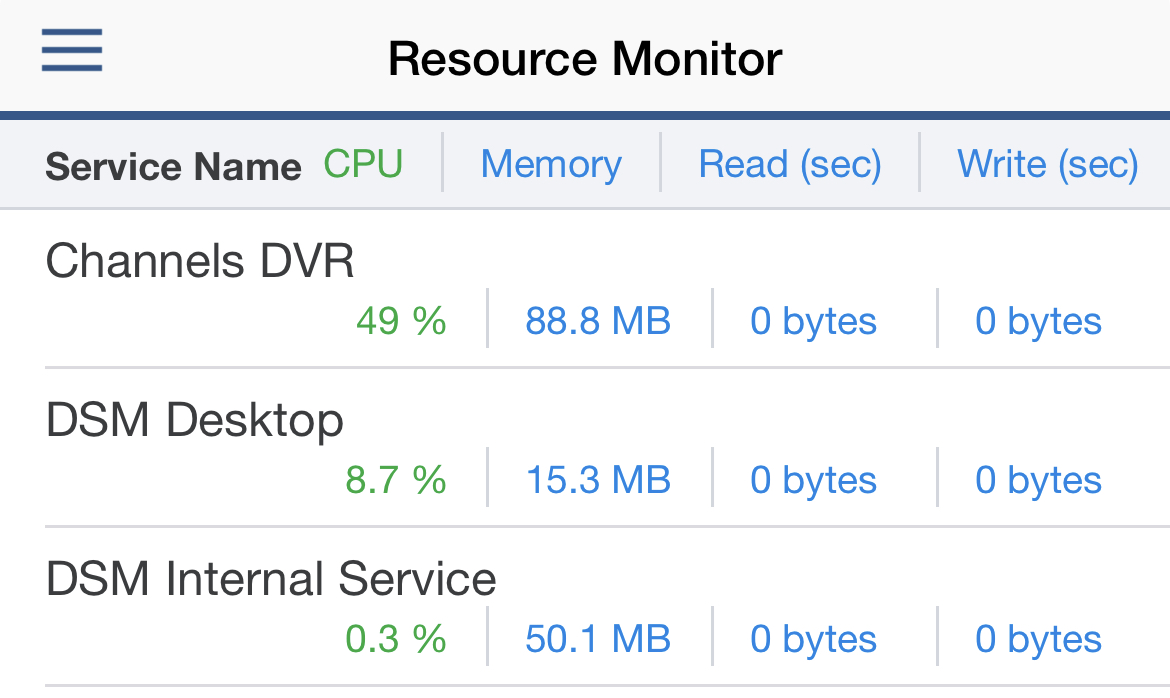Select the DSM Internal Service row
The image size is (1170, 698).
click(271, 579)
